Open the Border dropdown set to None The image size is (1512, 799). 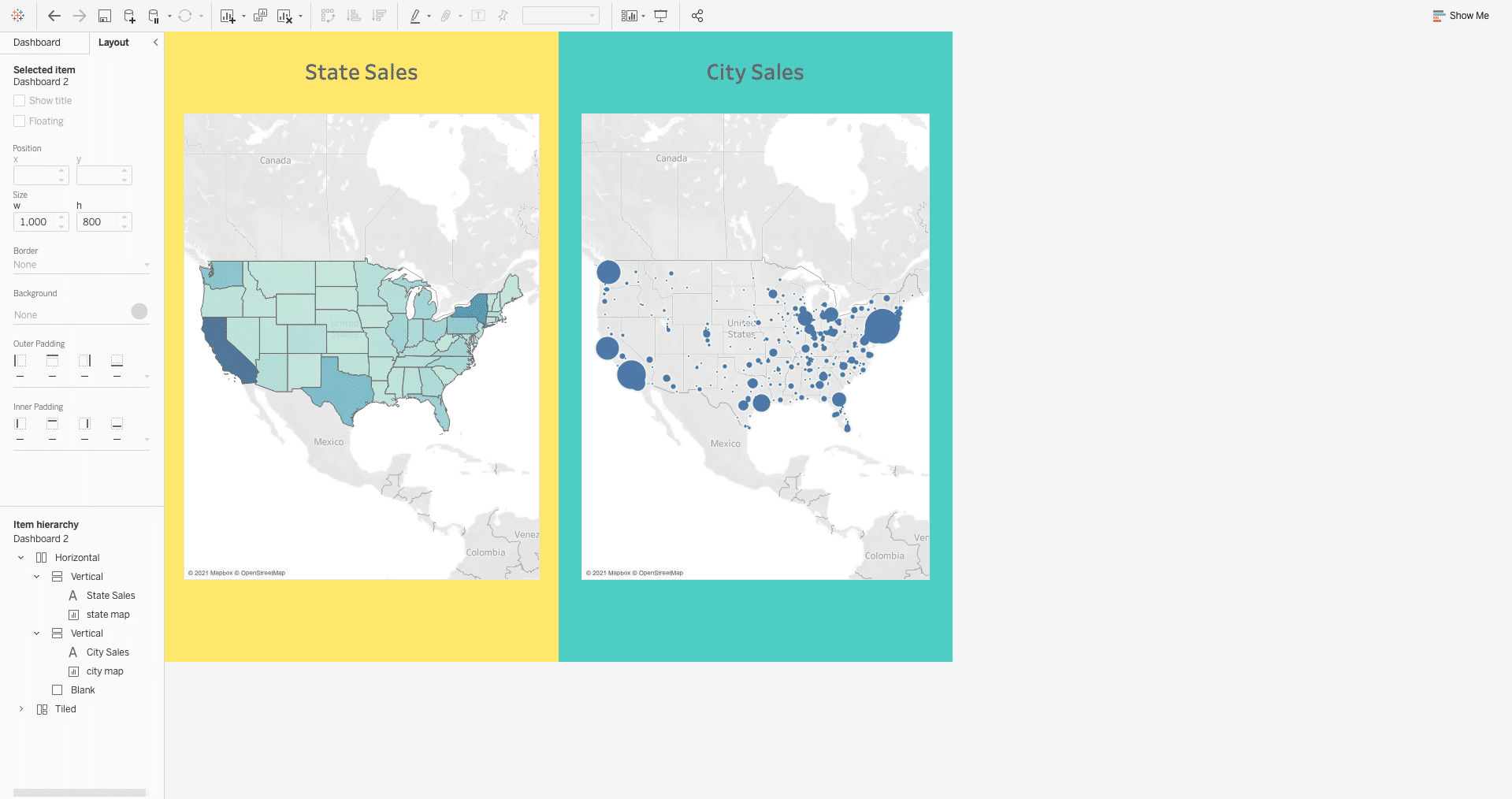[x=81, y=265]
